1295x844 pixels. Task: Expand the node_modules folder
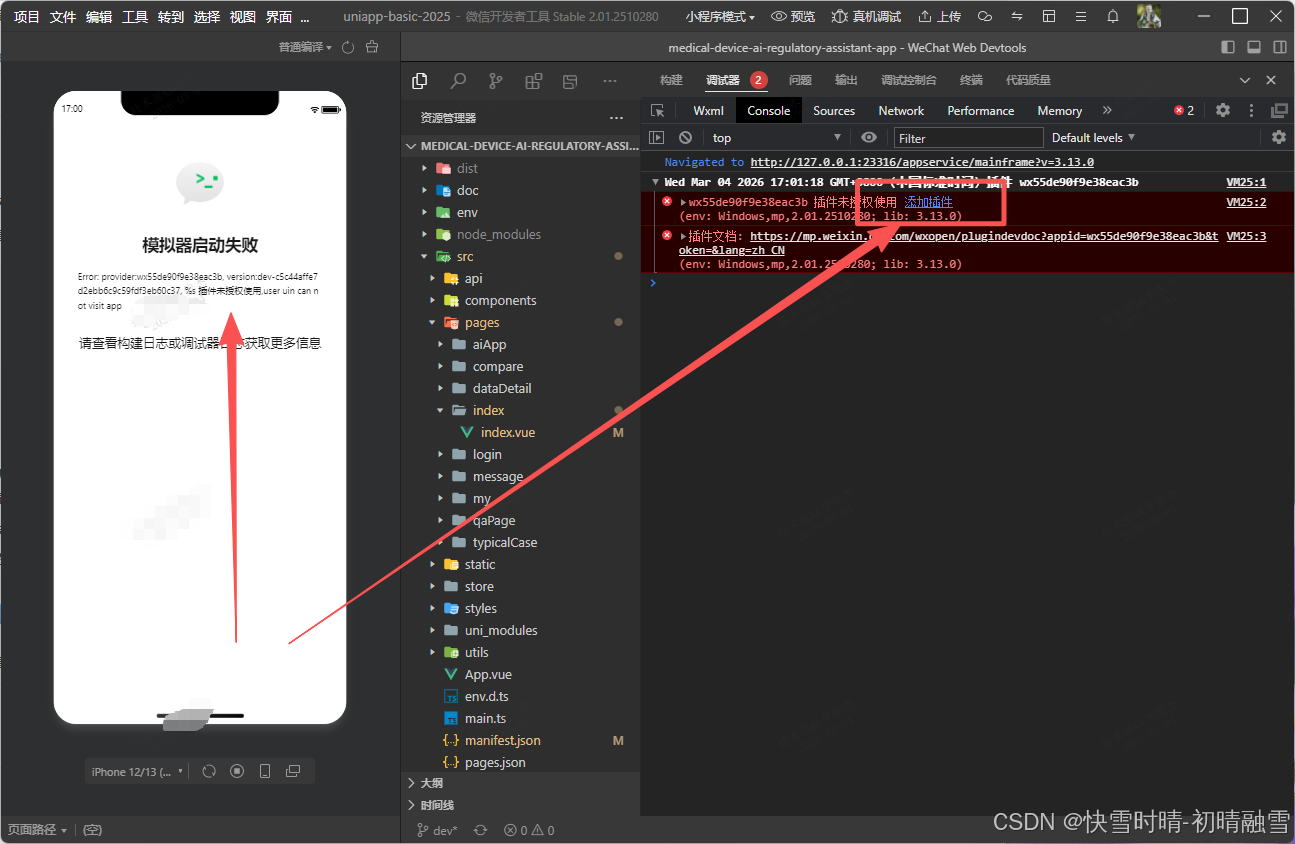520,234
